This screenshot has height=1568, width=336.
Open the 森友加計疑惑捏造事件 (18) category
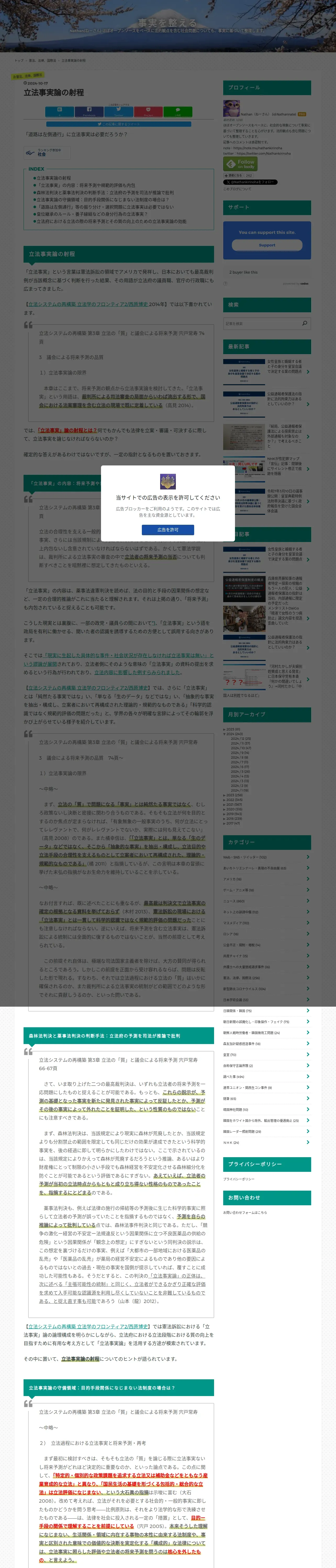(x=242, y=1044)
